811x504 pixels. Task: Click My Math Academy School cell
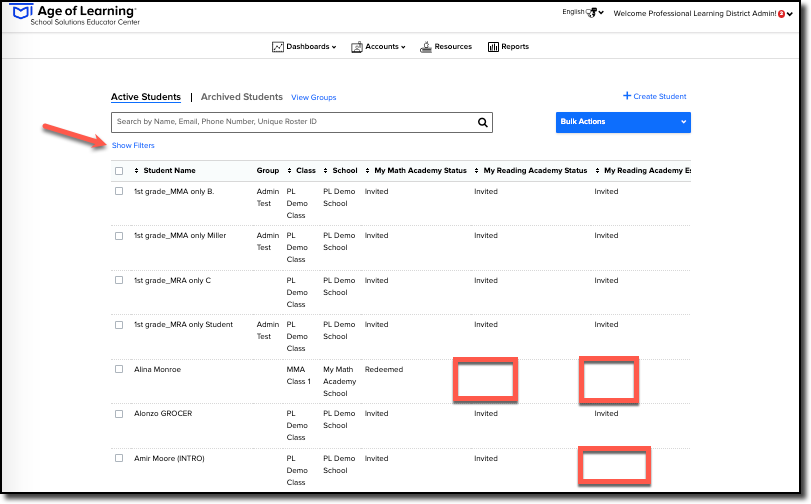340,381
